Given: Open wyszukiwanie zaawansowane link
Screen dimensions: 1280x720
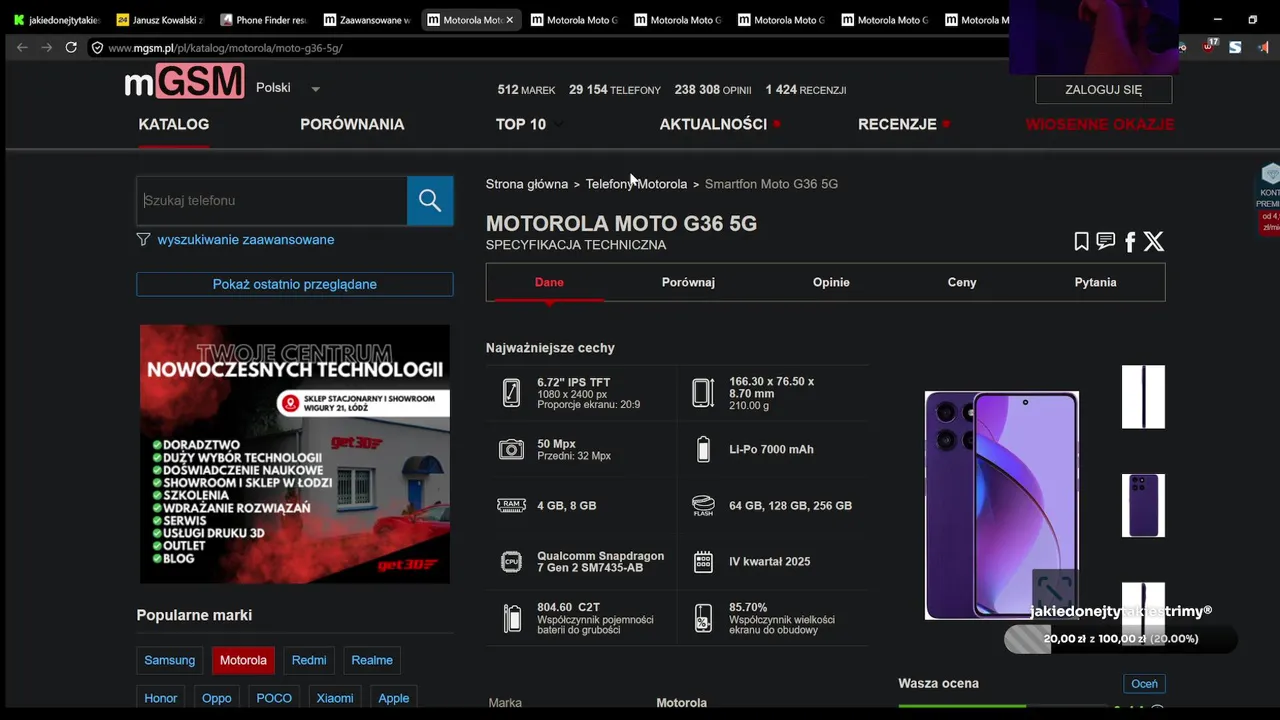Looking at the screenshot, I should (246, 240).
